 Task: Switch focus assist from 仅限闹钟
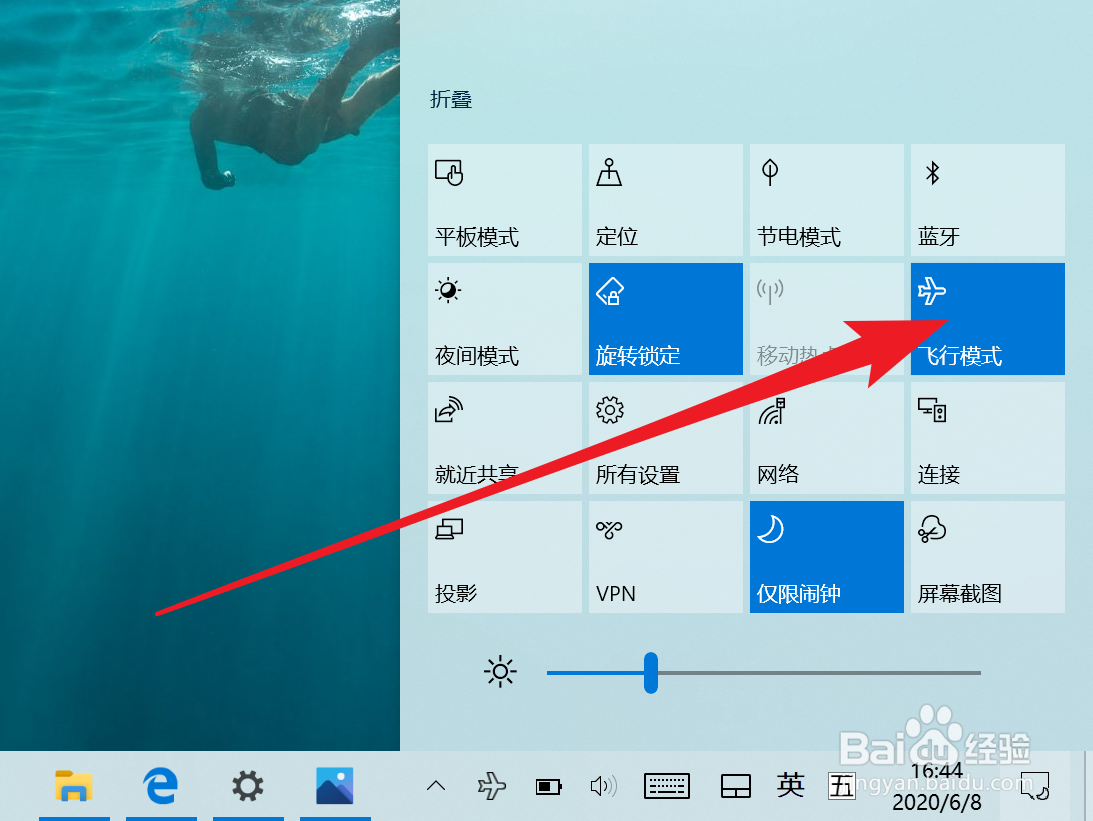(x=826, y=557)
